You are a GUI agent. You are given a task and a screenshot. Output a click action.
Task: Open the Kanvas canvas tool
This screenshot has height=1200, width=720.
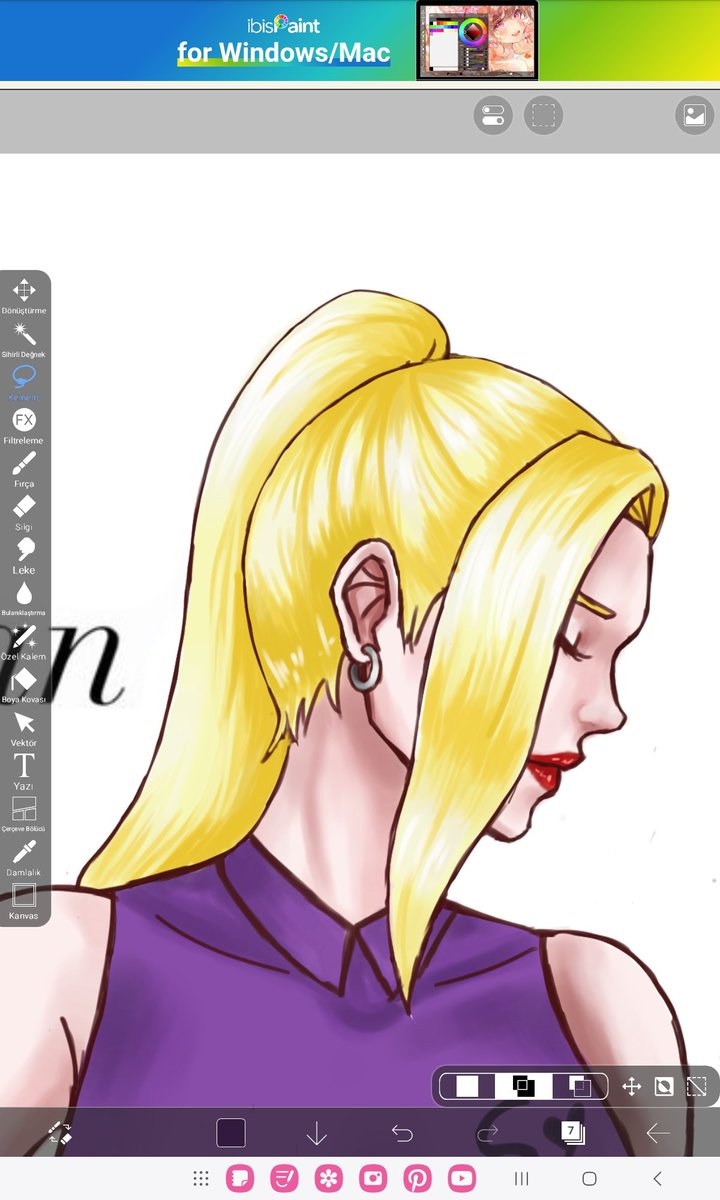[x=24, y=901]
